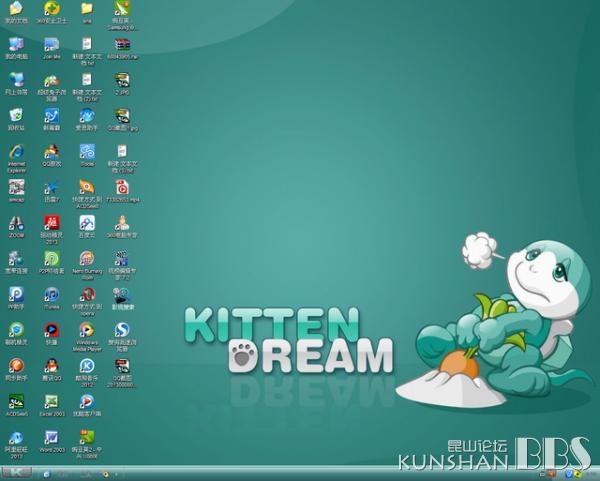The height and width of the screenshot is (481, 600).
Task: Click the blue shield system tray icon
Action: [x=569, y=474]
